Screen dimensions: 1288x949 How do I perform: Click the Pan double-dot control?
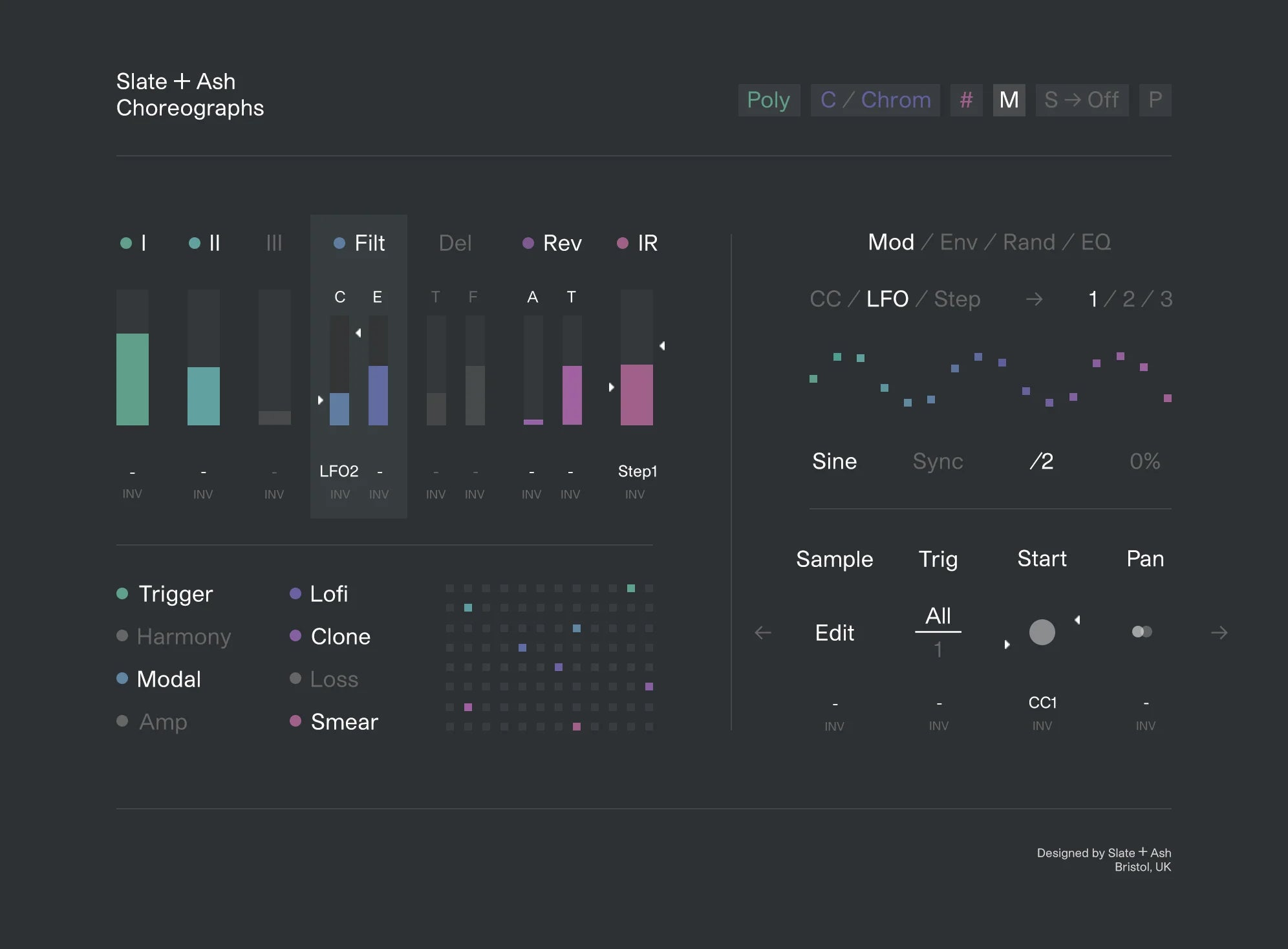pos(1142,632)
